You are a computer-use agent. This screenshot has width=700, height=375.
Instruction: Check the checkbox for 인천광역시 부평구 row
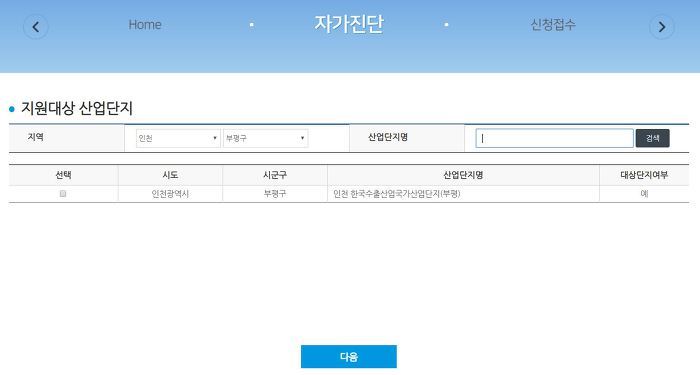(x=63, y=194)
